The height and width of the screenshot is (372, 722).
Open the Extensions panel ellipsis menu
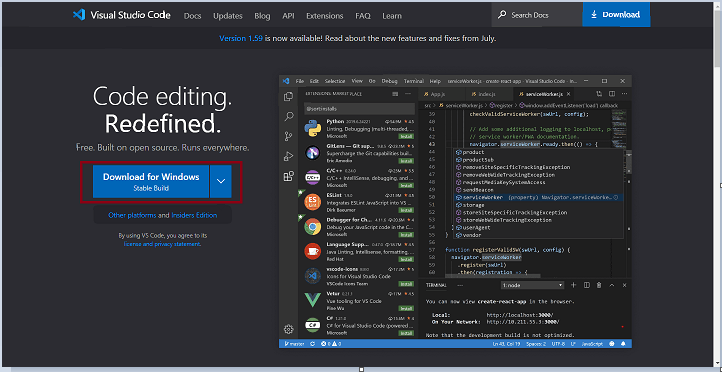click(408, 94)
